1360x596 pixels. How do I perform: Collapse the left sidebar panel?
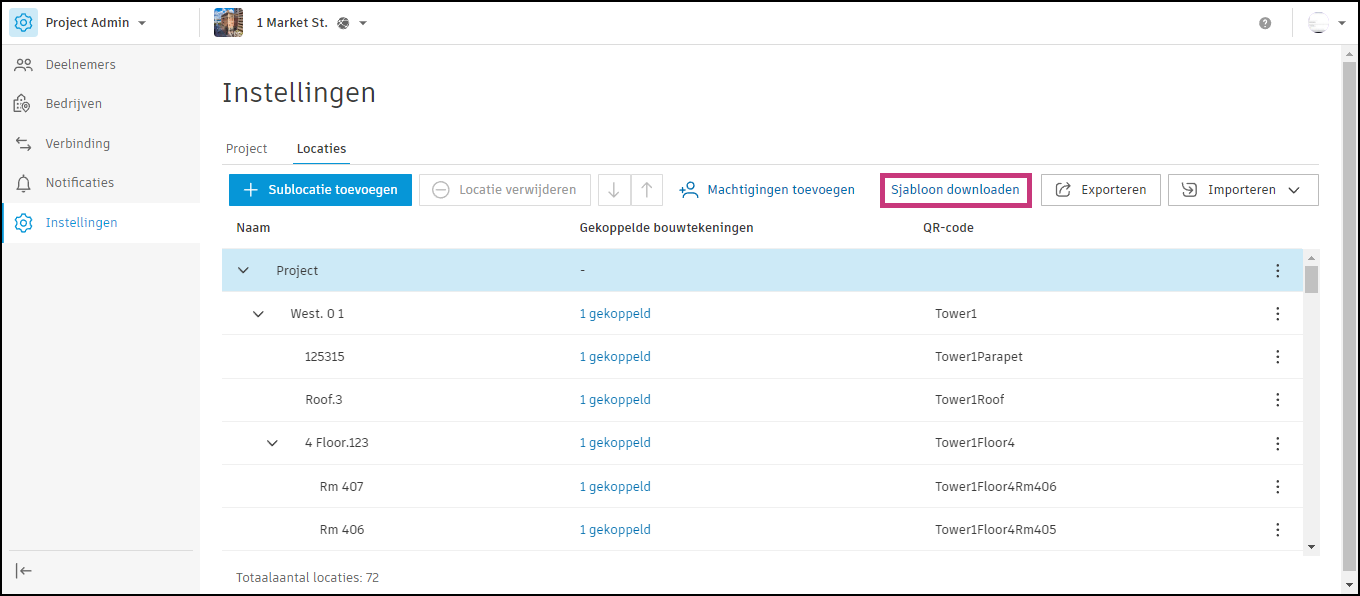coord(24,570)
